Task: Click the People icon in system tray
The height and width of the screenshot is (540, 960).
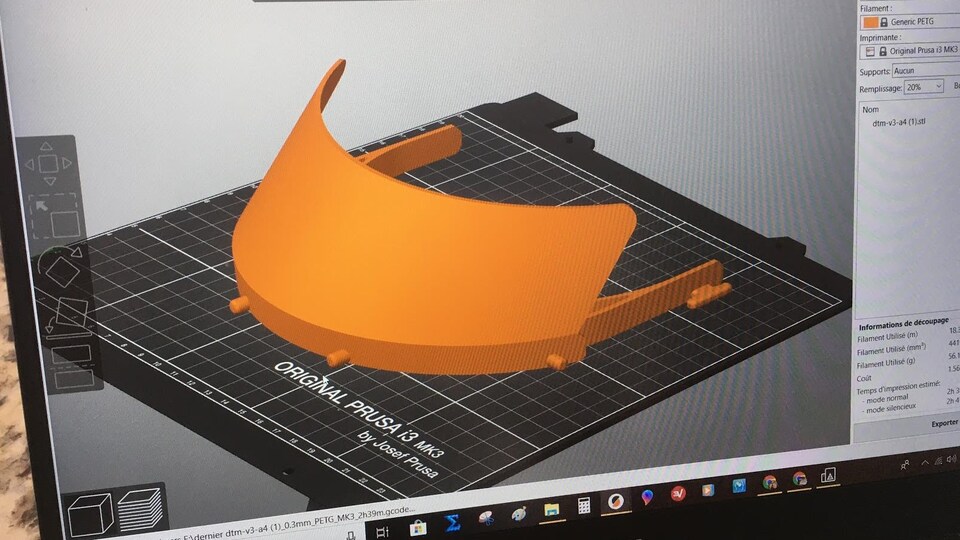Action: [905, 465]
